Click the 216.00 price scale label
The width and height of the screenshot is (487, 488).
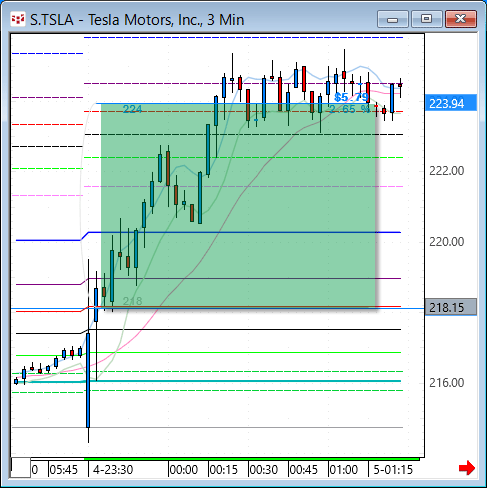point(446,382)
